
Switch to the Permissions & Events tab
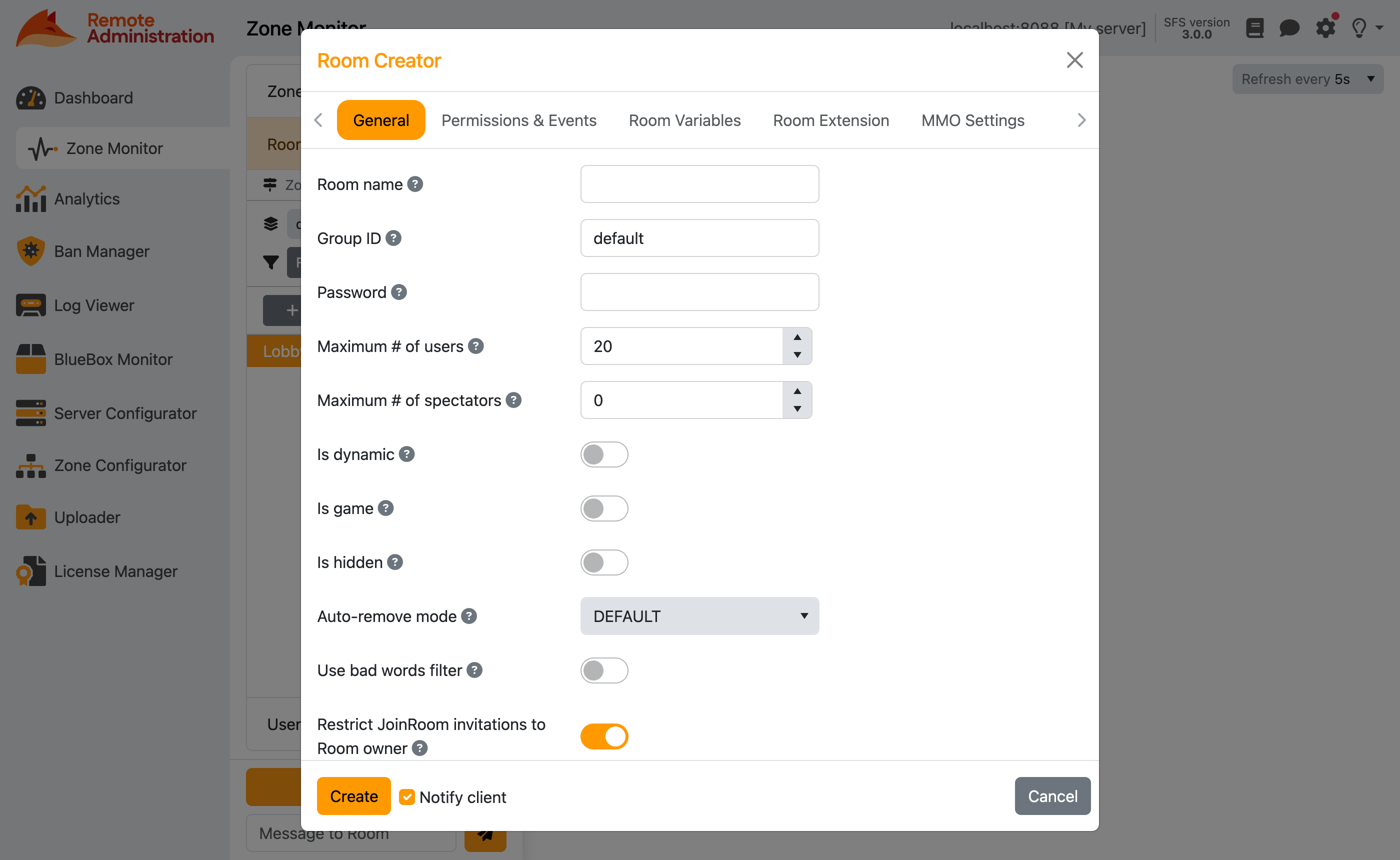coord(518,120)
